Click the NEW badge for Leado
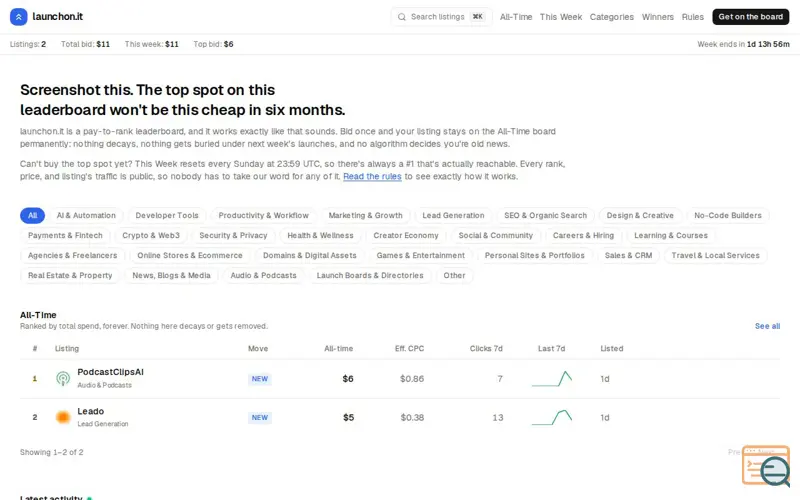 260,417
